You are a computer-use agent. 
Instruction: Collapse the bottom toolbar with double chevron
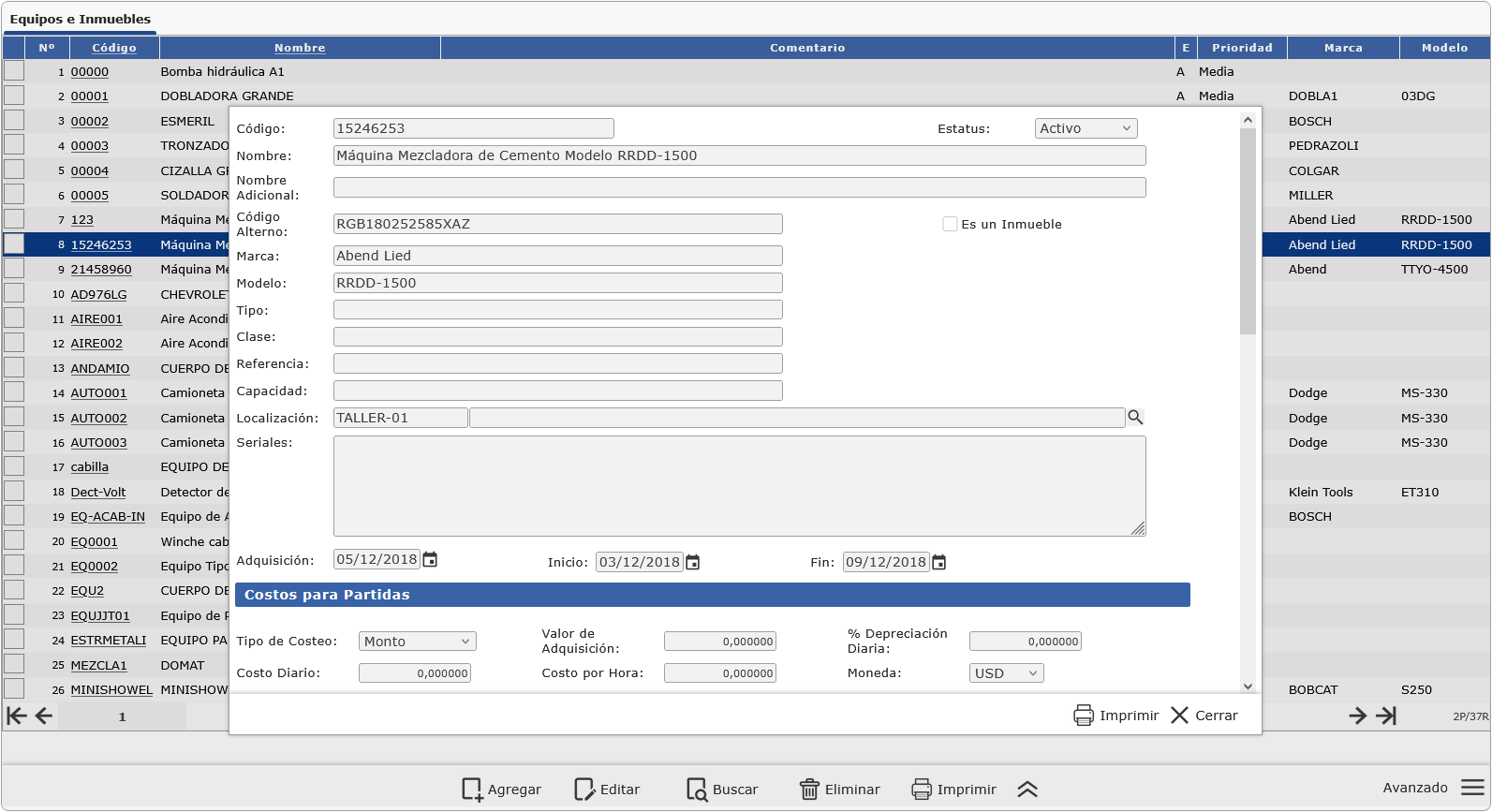(1027, 790)
